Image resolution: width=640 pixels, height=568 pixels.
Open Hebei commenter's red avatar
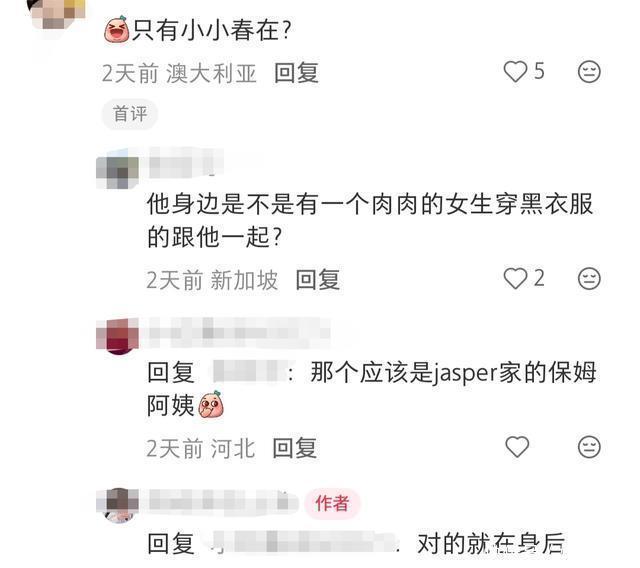coord(118,337)
